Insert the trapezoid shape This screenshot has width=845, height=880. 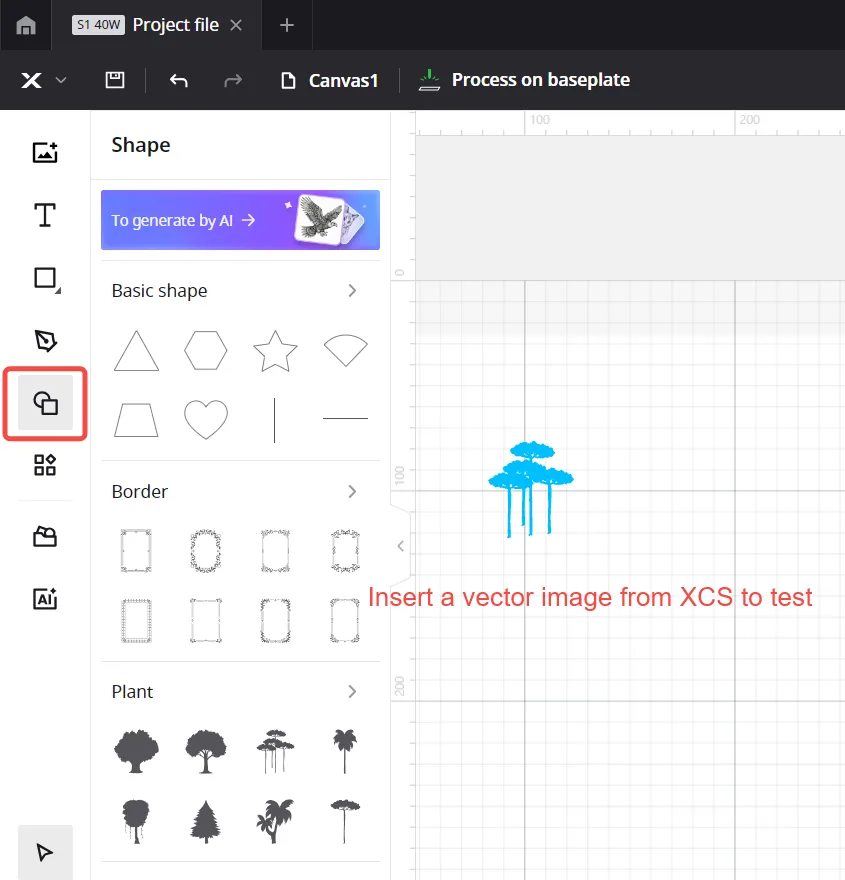tap(136, 420)
